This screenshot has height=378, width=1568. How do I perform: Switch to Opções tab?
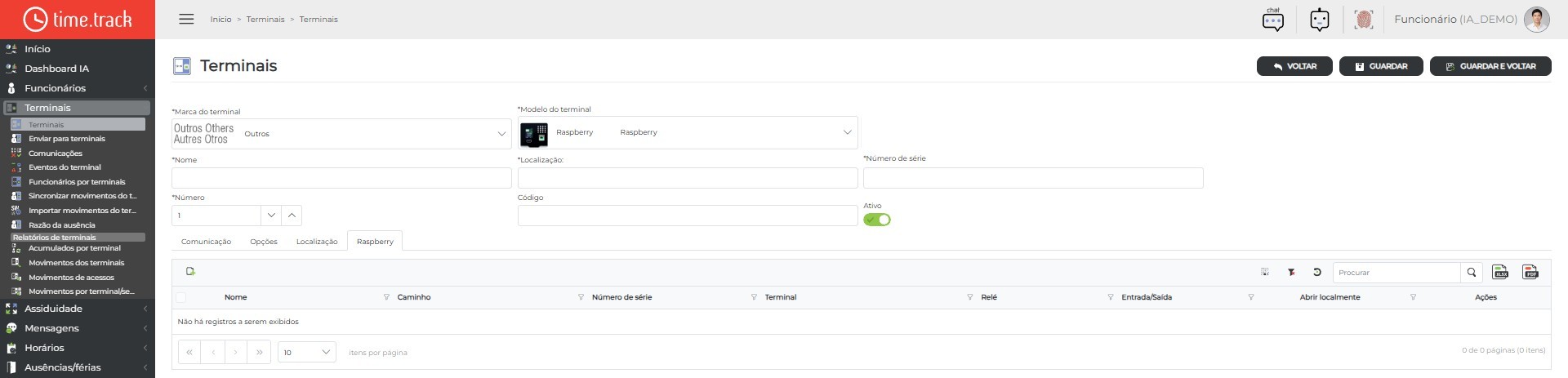[x=264, y=242]
